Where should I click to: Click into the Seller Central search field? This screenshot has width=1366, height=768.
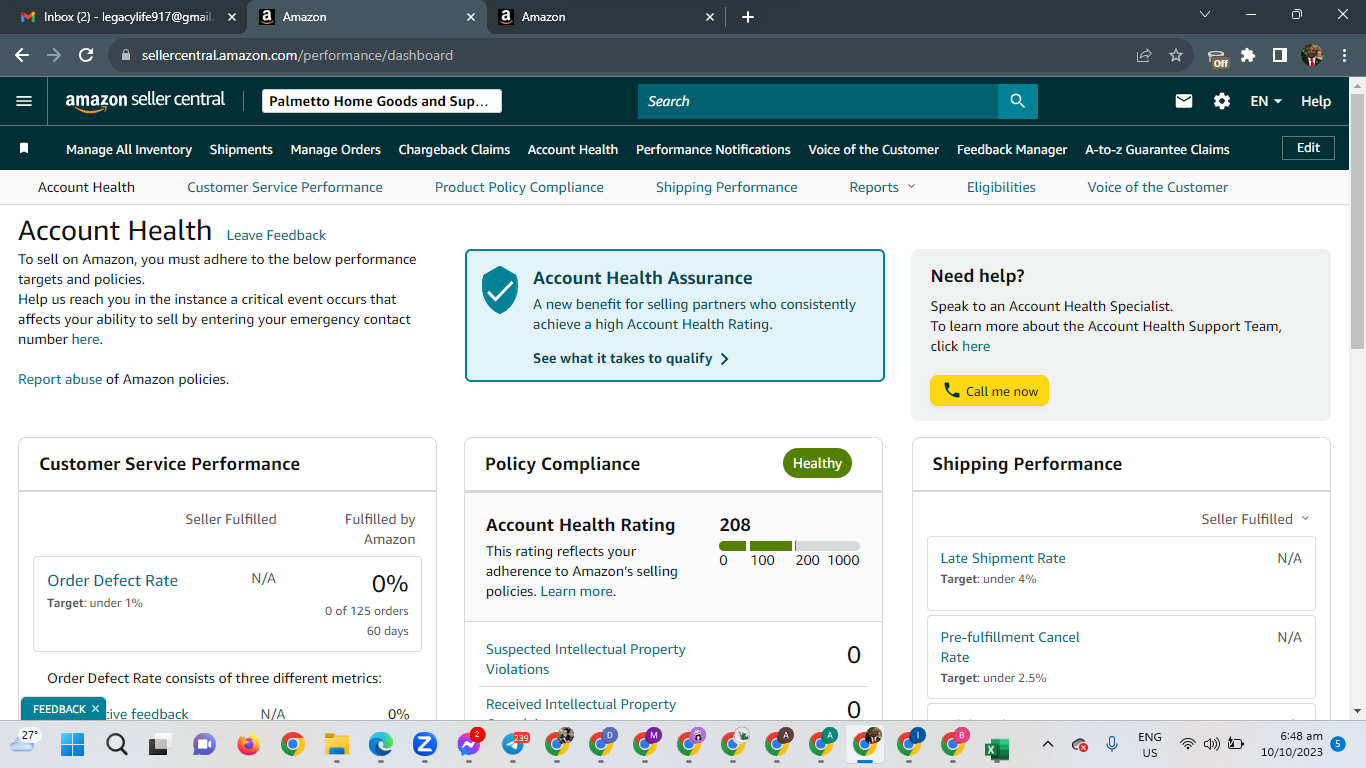tap(818, 101)
